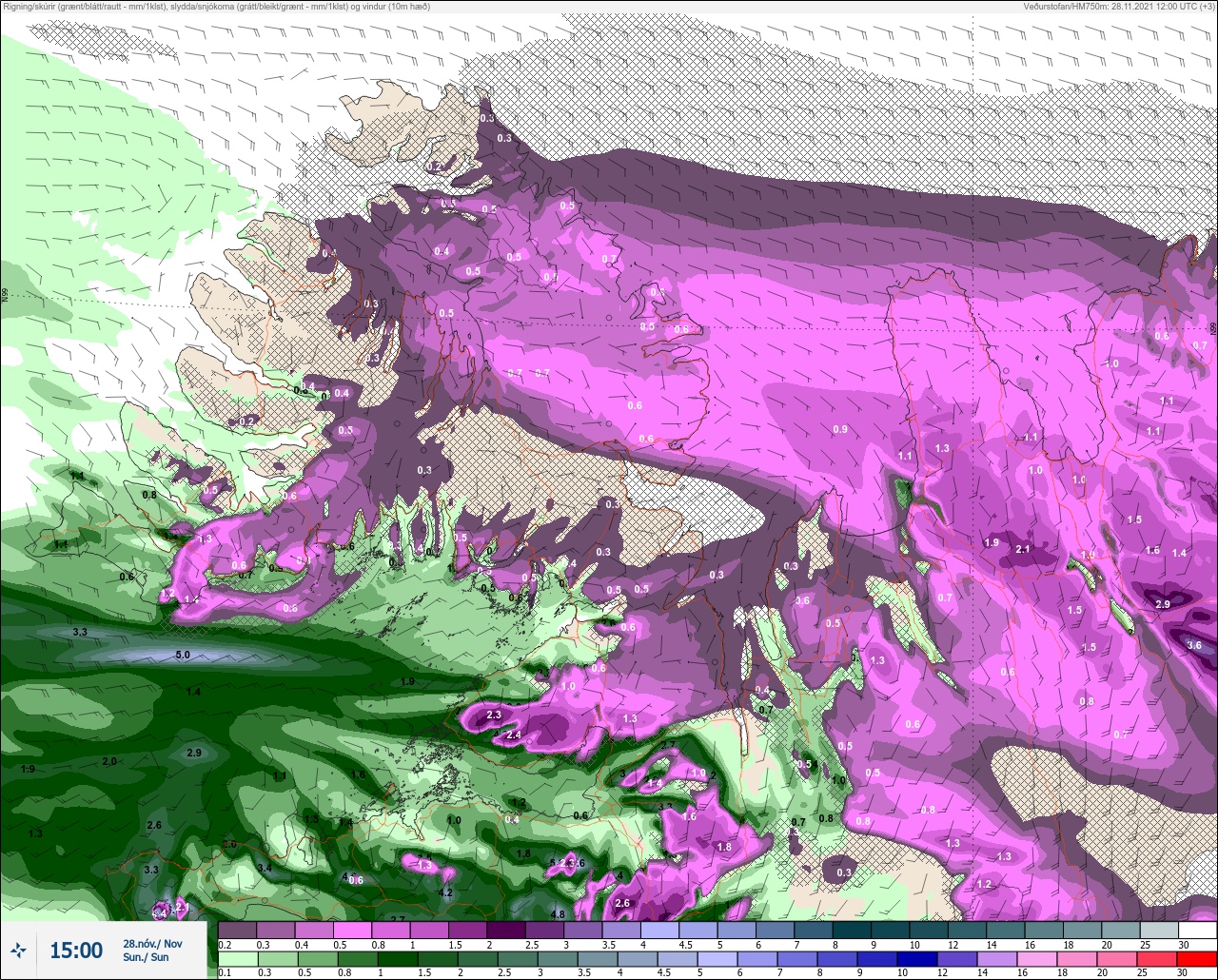Click the 5.0 rain value on map
The width and height of the screenshot is (1218, 980).
(183, 655)
